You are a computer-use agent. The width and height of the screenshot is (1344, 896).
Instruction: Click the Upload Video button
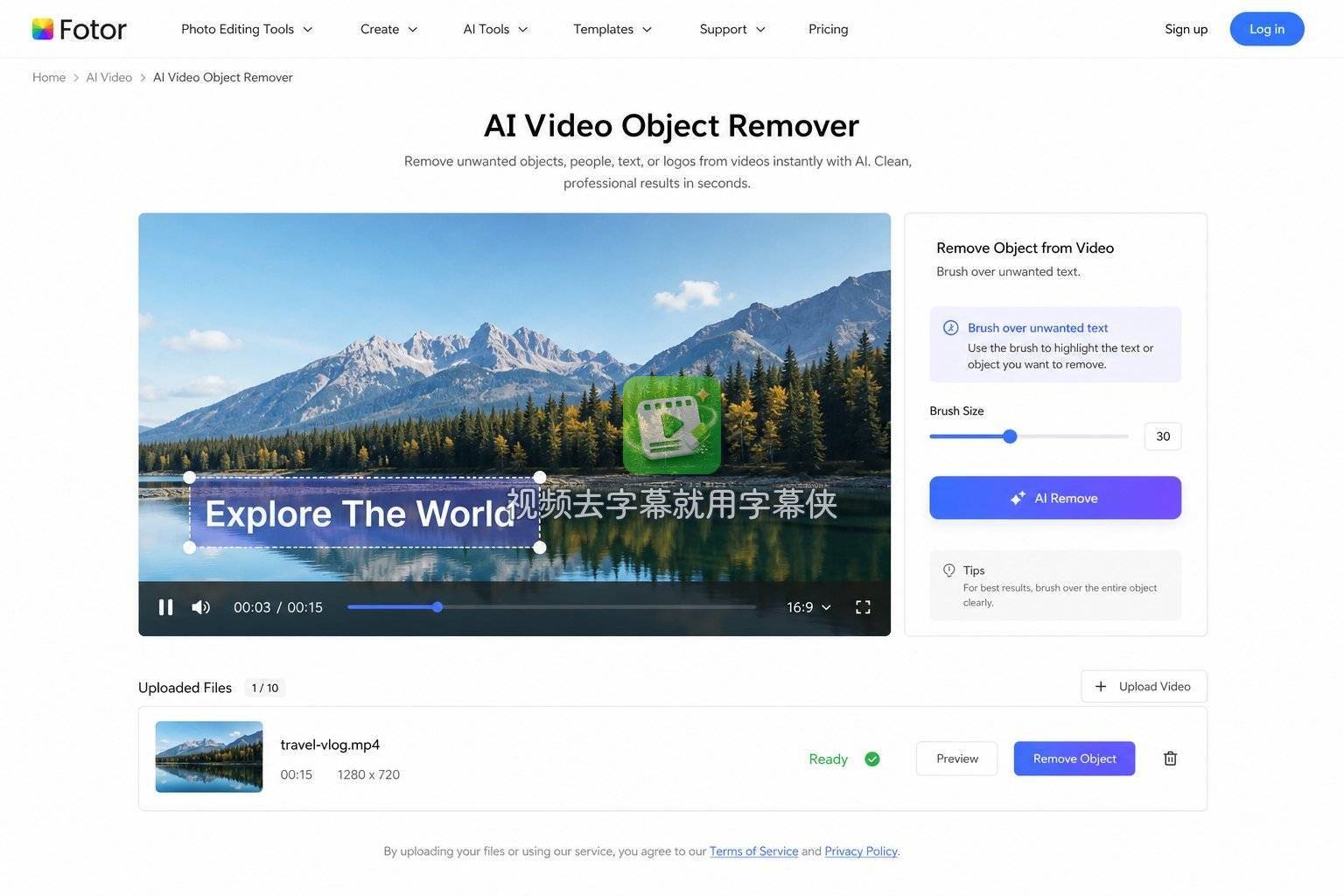[x=1144, y=687]
